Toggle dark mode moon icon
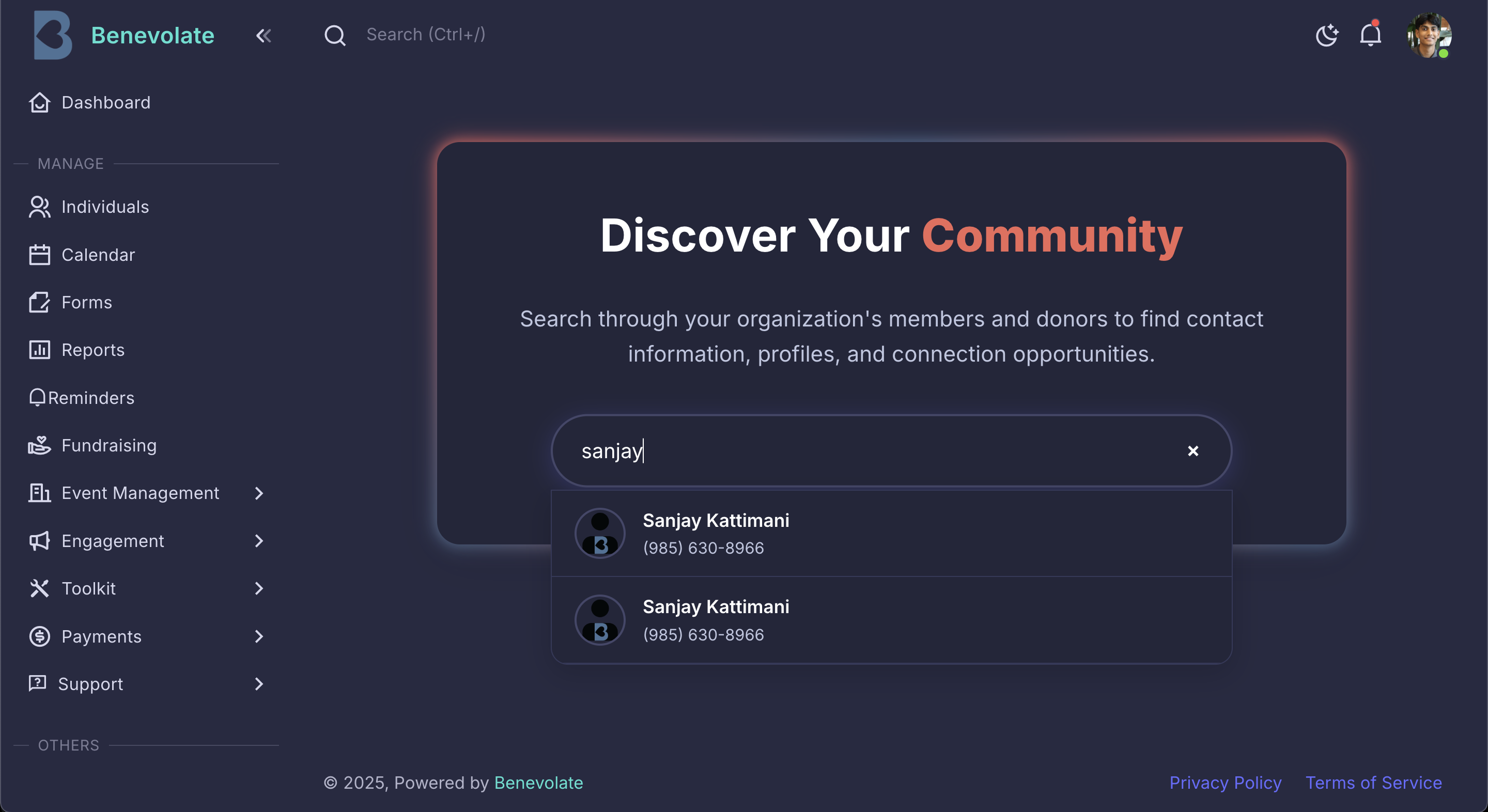This screenshot has height=812, width=1488. coord(1326,35)
